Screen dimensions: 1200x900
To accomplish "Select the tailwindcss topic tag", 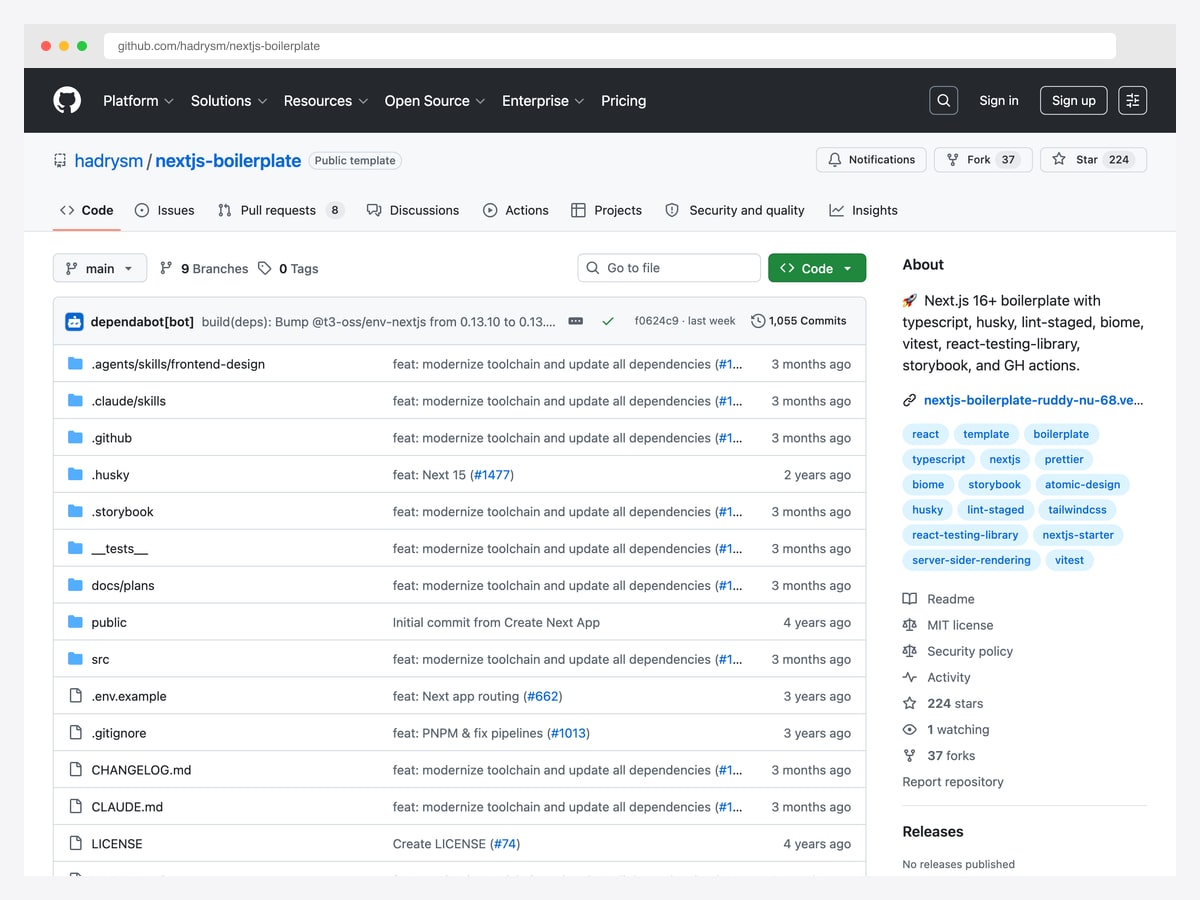I will [x=1077, y=510].
